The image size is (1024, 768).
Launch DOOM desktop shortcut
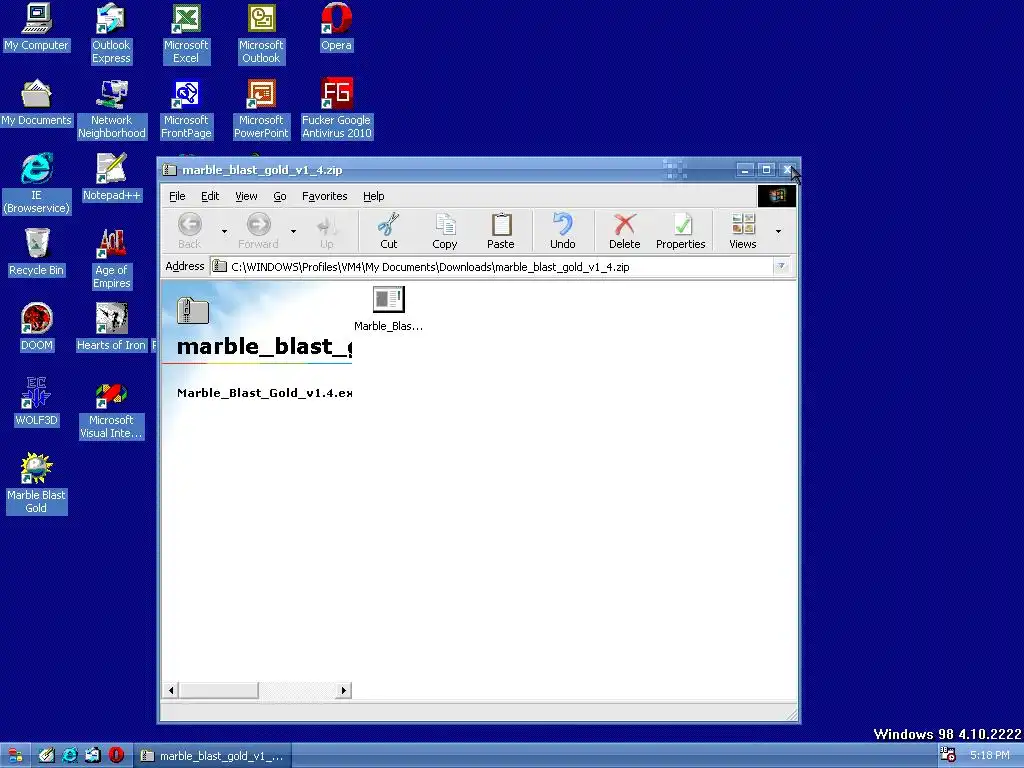[36, 327]
